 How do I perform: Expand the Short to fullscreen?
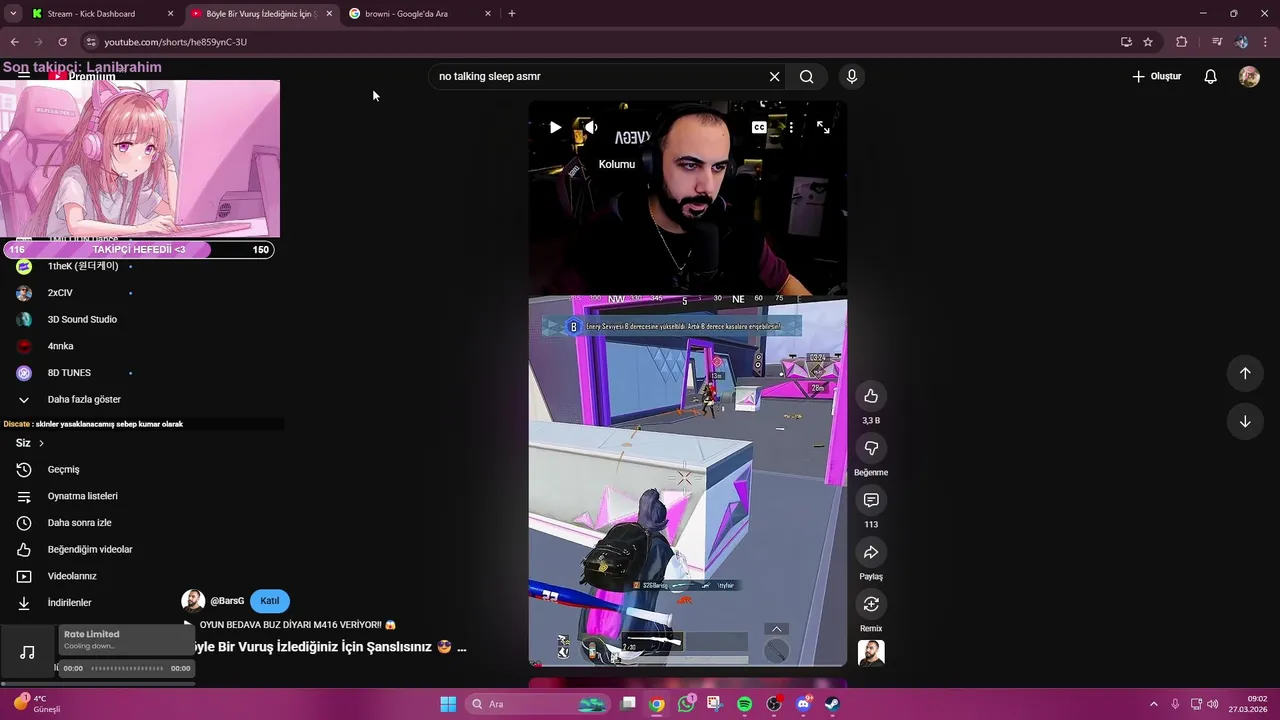(x=823, y=127)
